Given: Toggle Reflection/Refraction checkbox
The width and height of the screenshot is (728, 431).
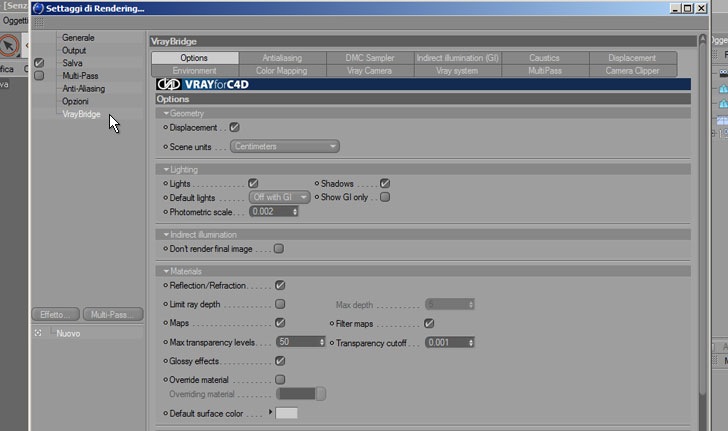Looking at the screenshot, I should (x=280, y=285).
